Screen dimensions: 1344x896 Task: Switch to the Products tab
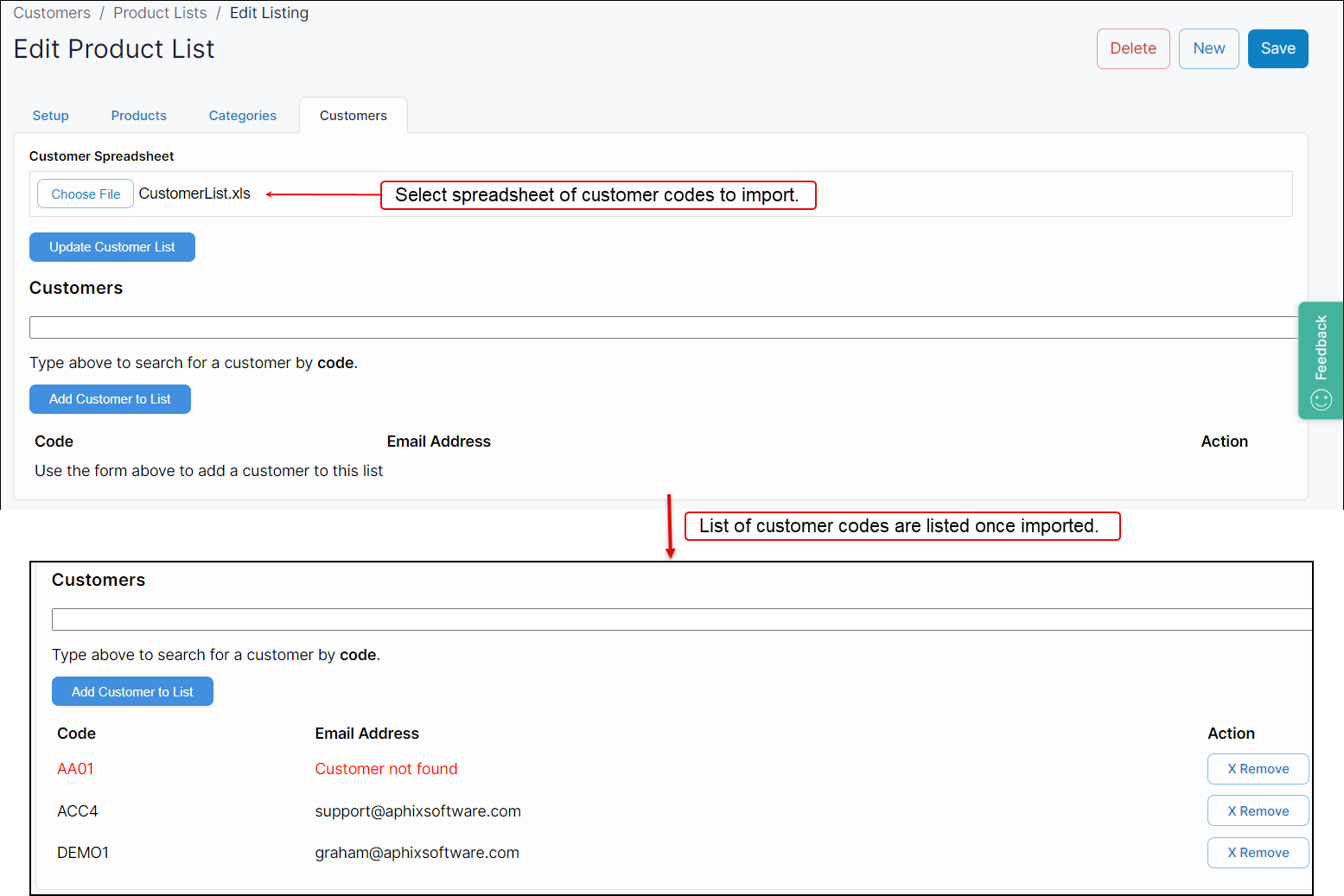point(138,116)
